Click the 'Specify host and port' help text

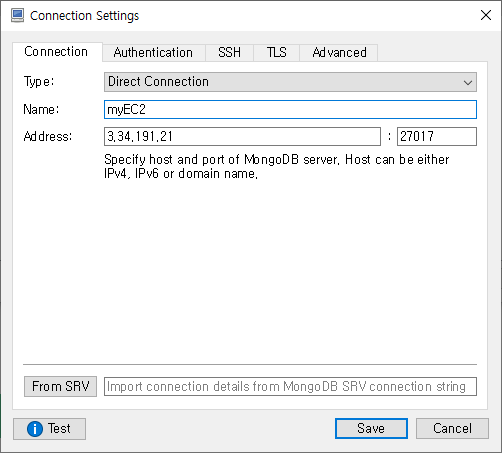click(277, 166)
